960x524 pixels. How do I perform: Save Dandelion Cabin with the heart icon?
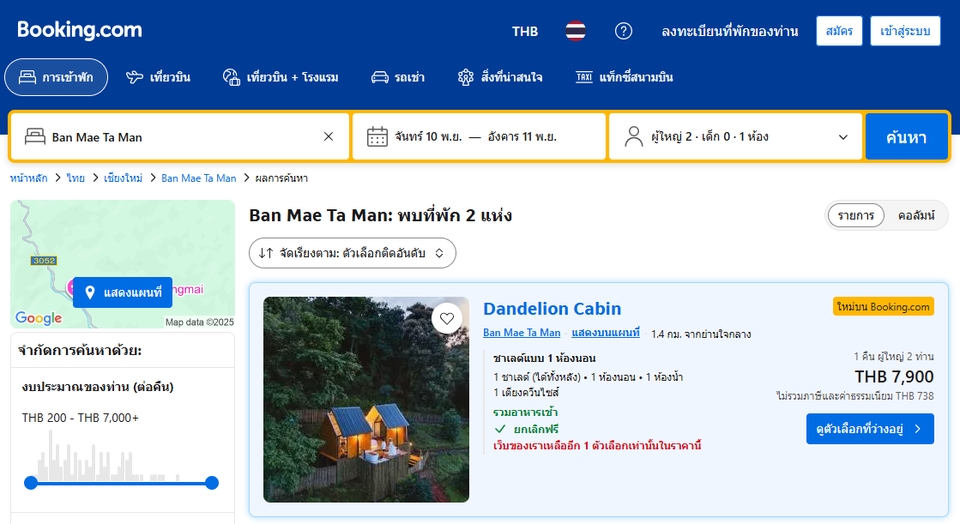point(447,319)
